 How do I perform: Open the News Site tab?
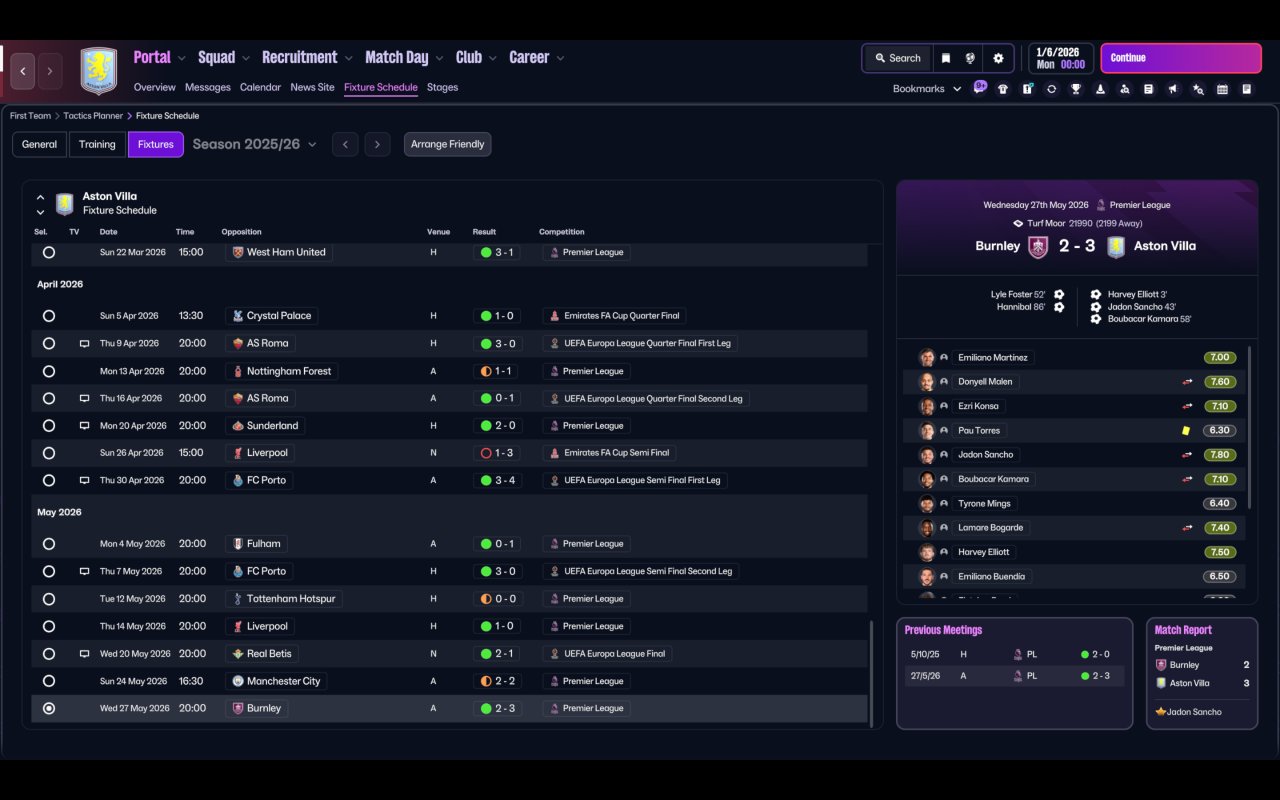[312, 88]
